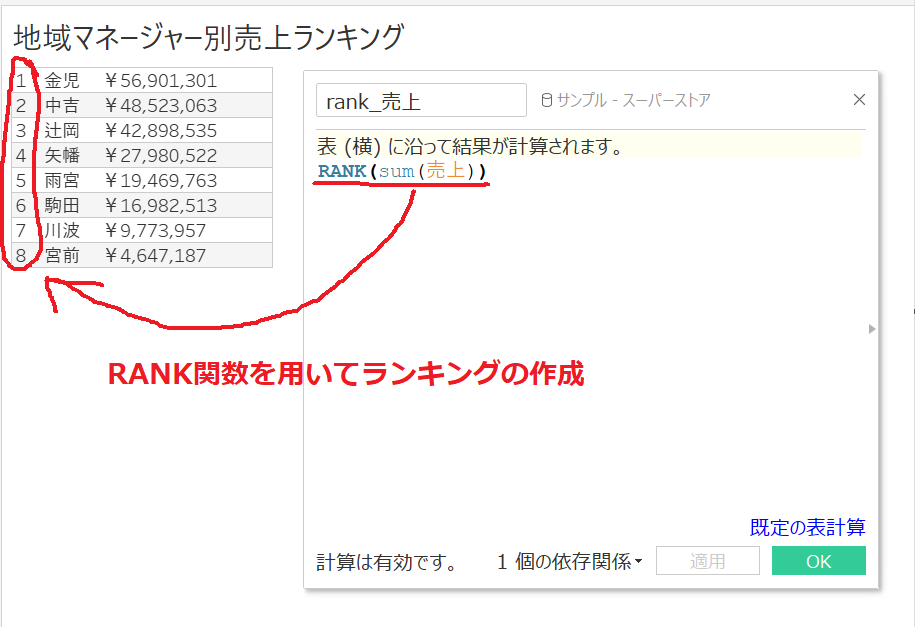Open the 1 個の依存関係 dropdown

click(x=569, y=562)
